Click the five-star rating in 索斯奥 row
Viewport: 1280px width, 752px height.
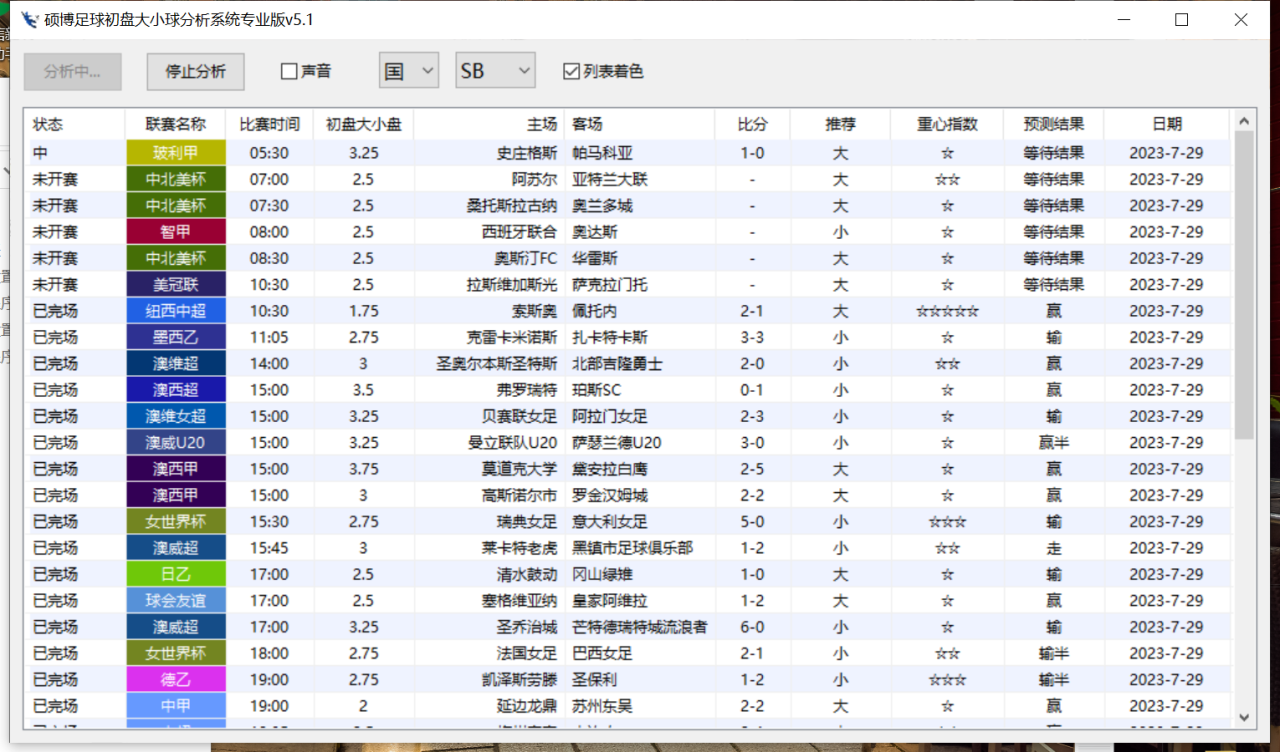947,311
